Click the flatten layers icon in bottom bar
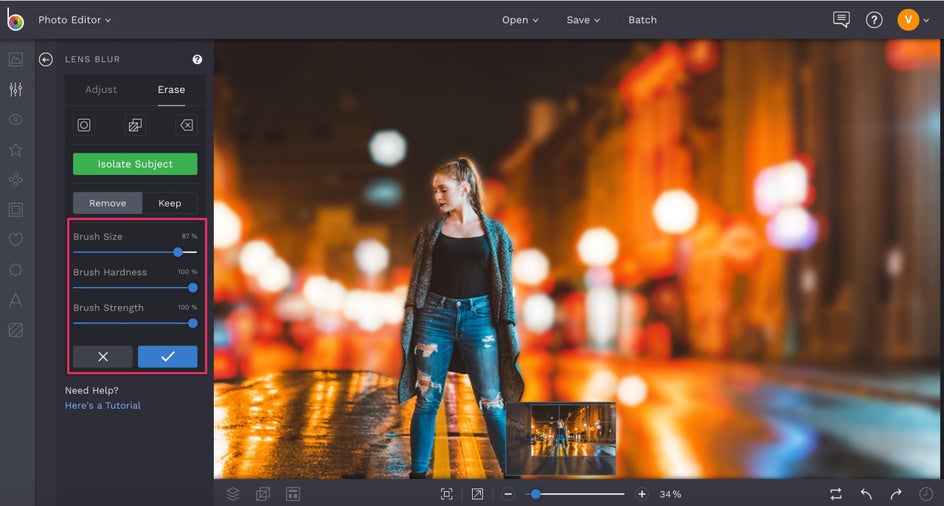Screen dimensions: 944x506 tap(262, 494)
